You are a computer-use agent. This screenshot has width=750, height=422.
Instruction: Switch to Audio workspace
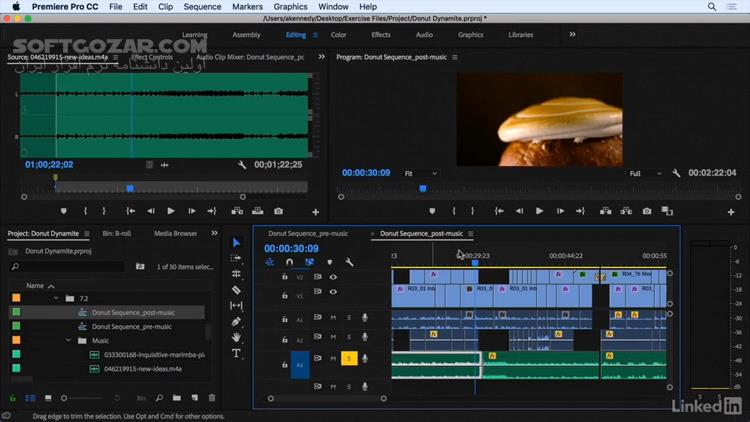tap(424, 35)
